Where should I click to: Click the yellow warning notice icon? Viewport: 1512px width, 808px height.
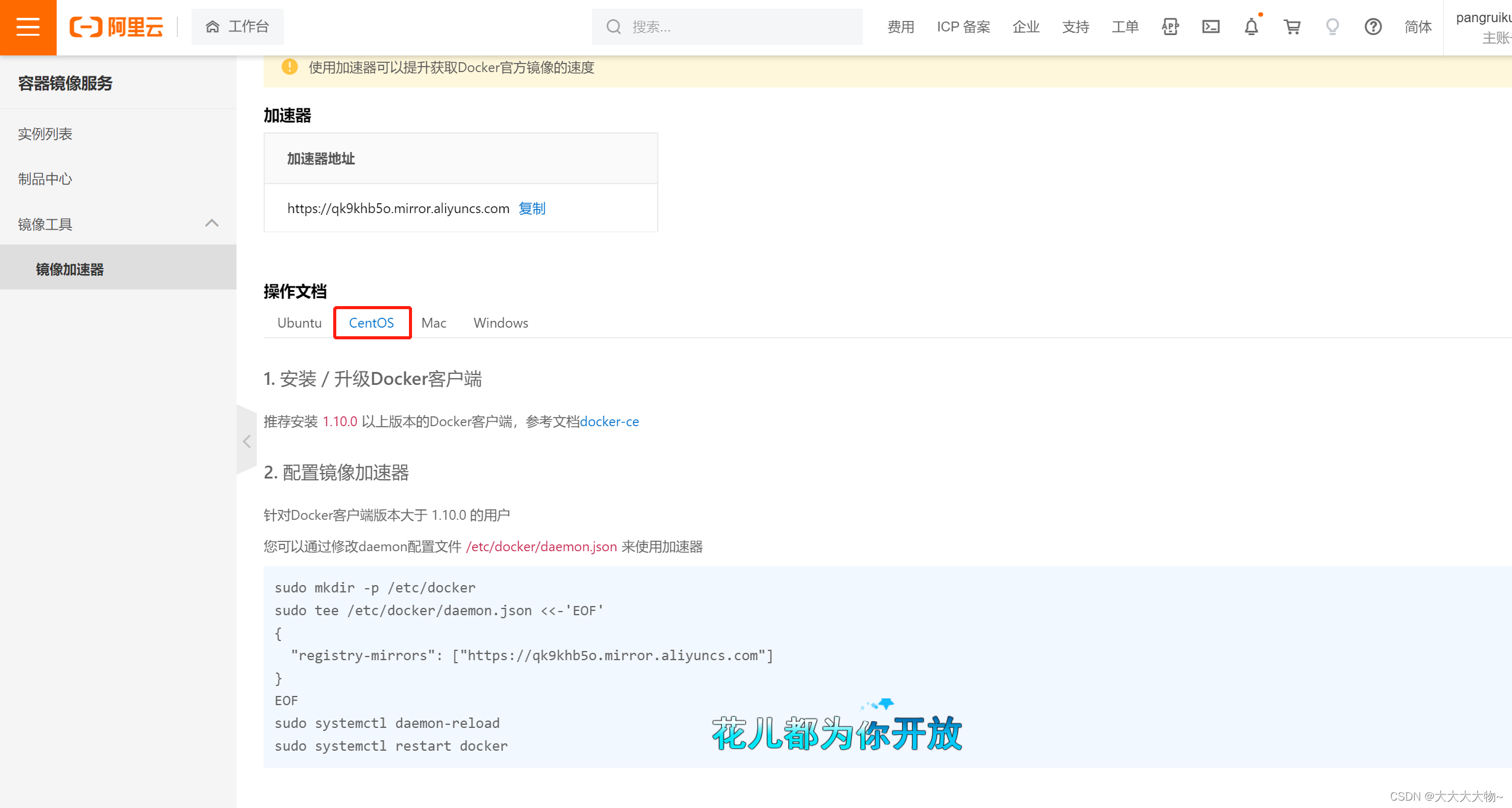(x=289, y=67)
